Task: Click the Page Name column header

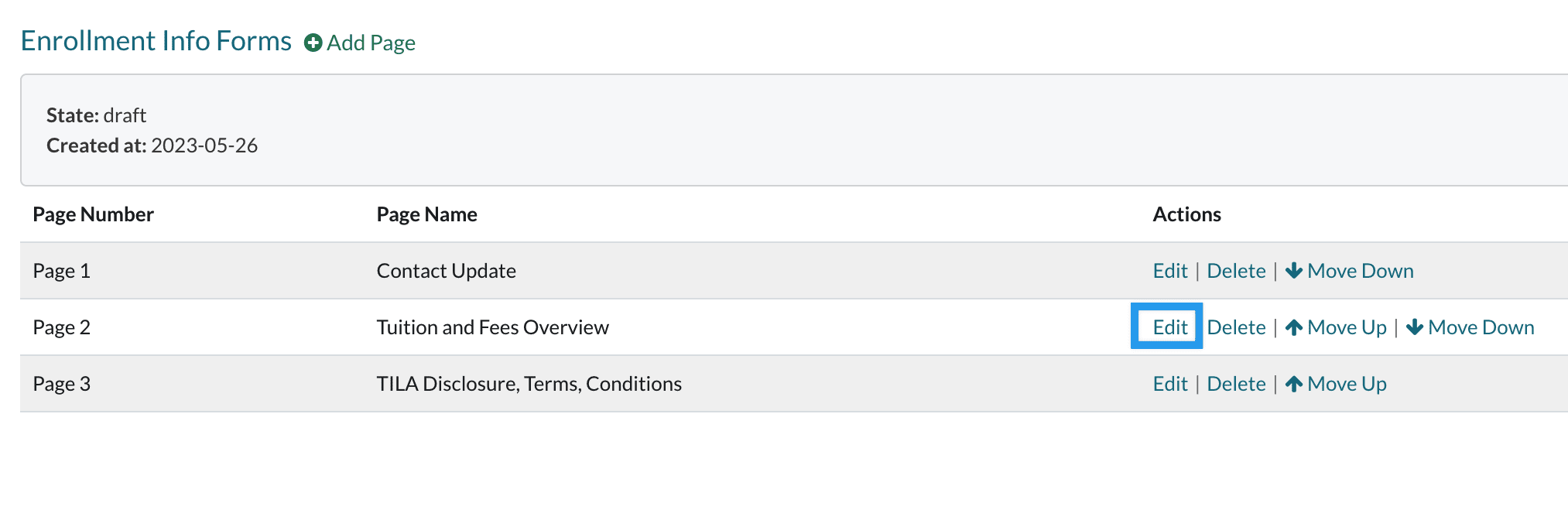Action: point(426,214)
